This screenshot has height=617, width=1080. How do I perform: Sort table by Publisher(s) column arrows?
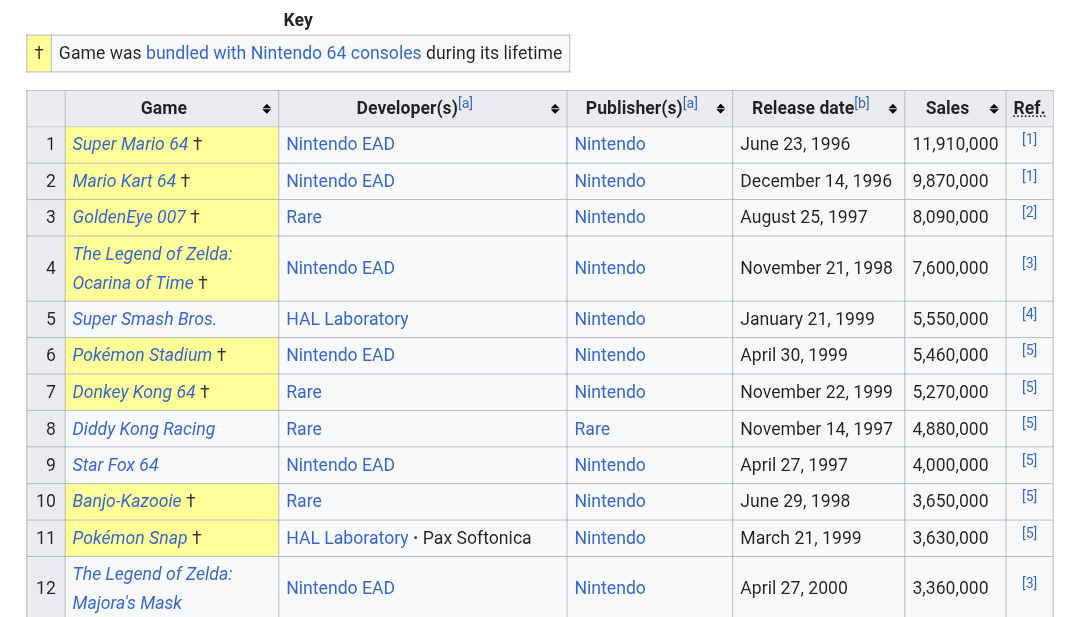coord(720,109)
